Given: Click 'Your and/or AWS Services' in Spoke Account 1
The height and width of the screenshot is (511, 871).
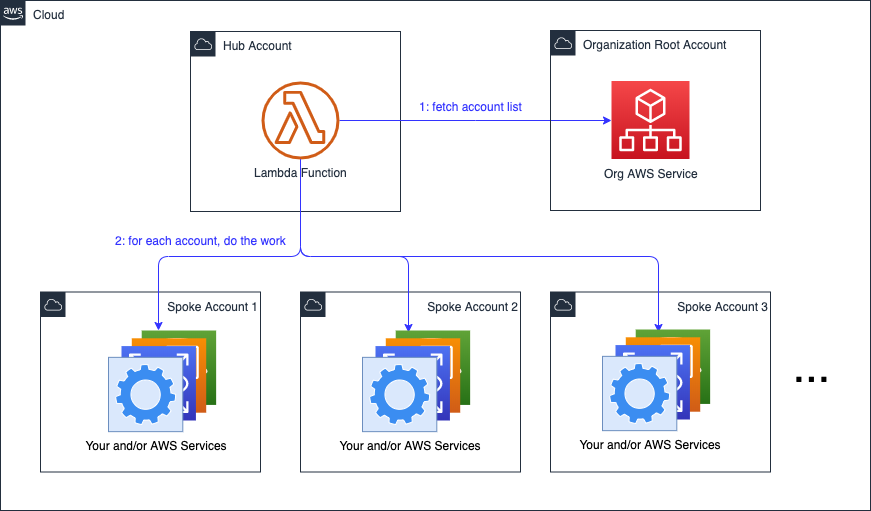Looking at the screenshot, I should pos(156,445).
